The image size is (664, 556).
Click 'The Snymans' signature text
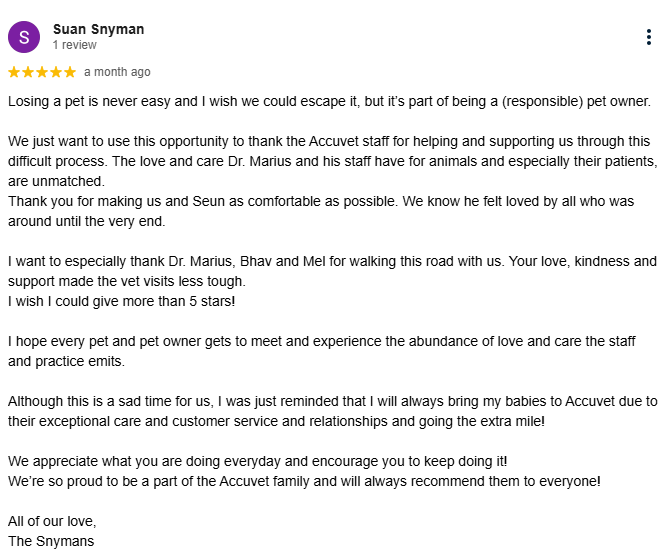51,541
